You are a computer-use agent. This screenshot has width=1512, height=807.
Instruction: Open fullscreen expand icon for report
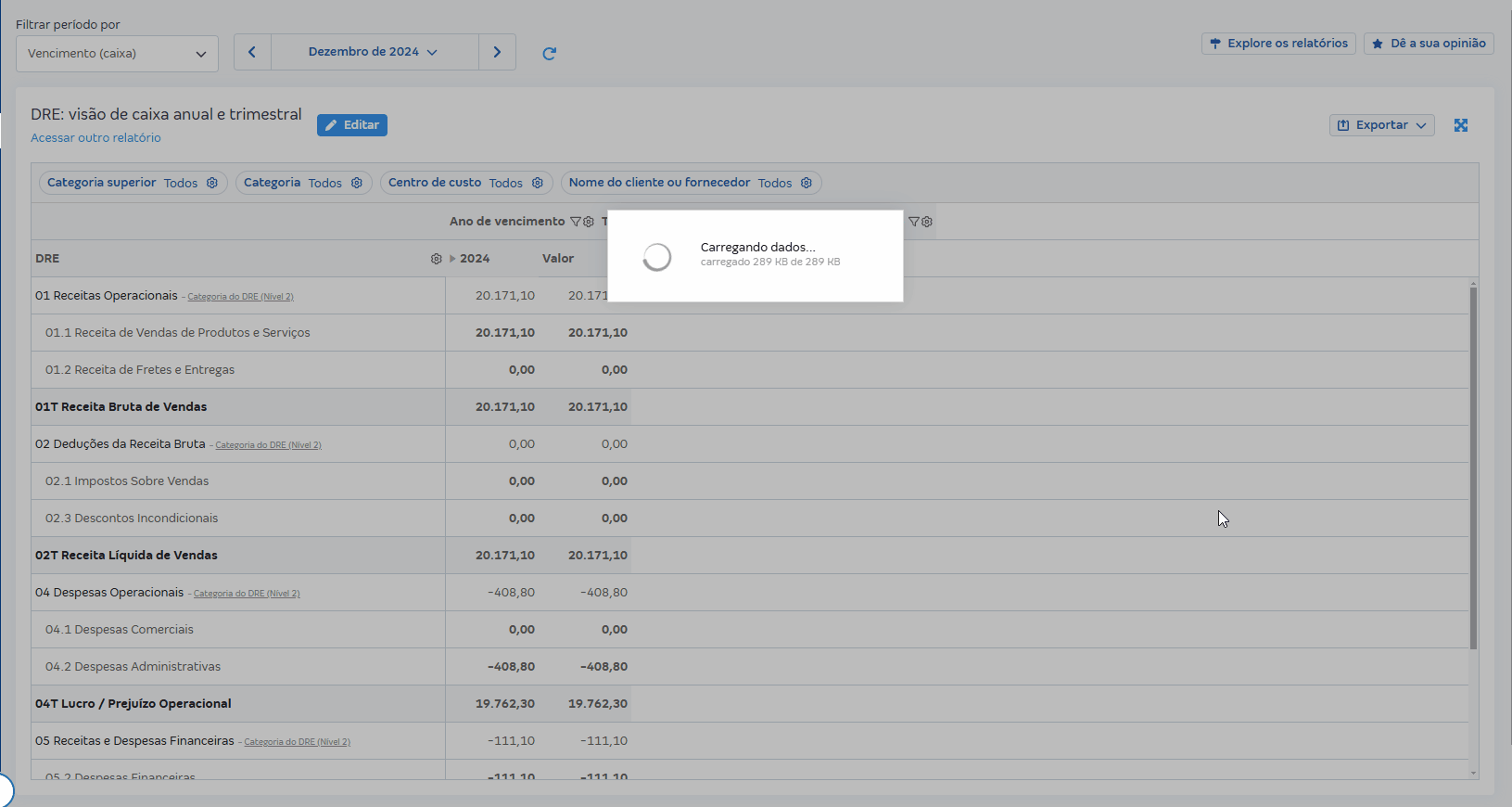1461,125
